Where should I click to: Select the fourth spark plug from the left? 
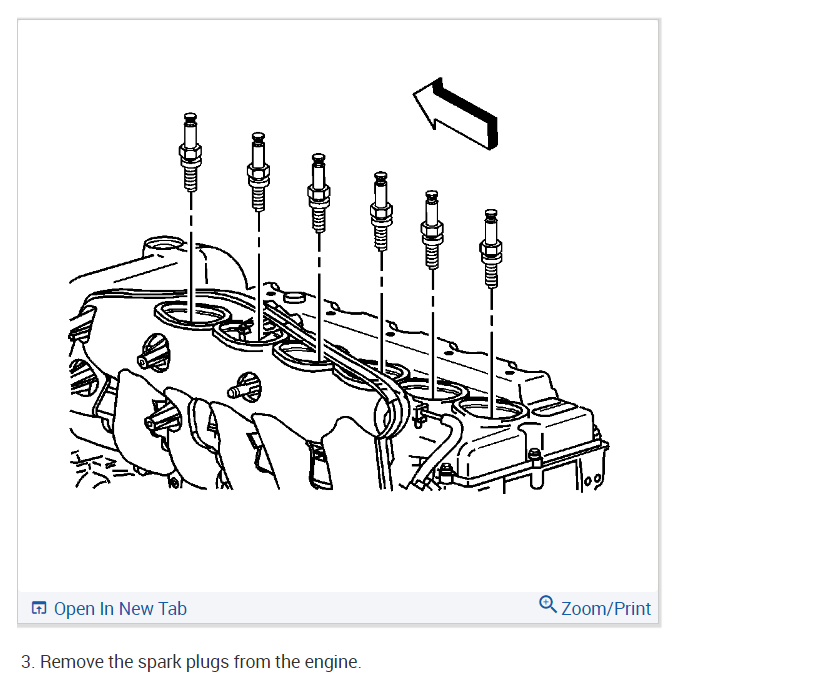(x=381, y=211)
